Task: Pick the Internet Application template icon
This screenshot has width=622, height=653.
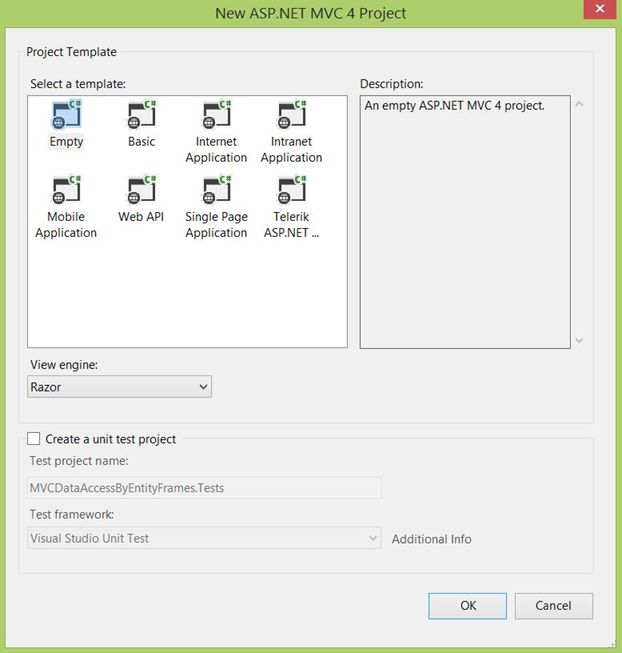Action: (216, 114)
